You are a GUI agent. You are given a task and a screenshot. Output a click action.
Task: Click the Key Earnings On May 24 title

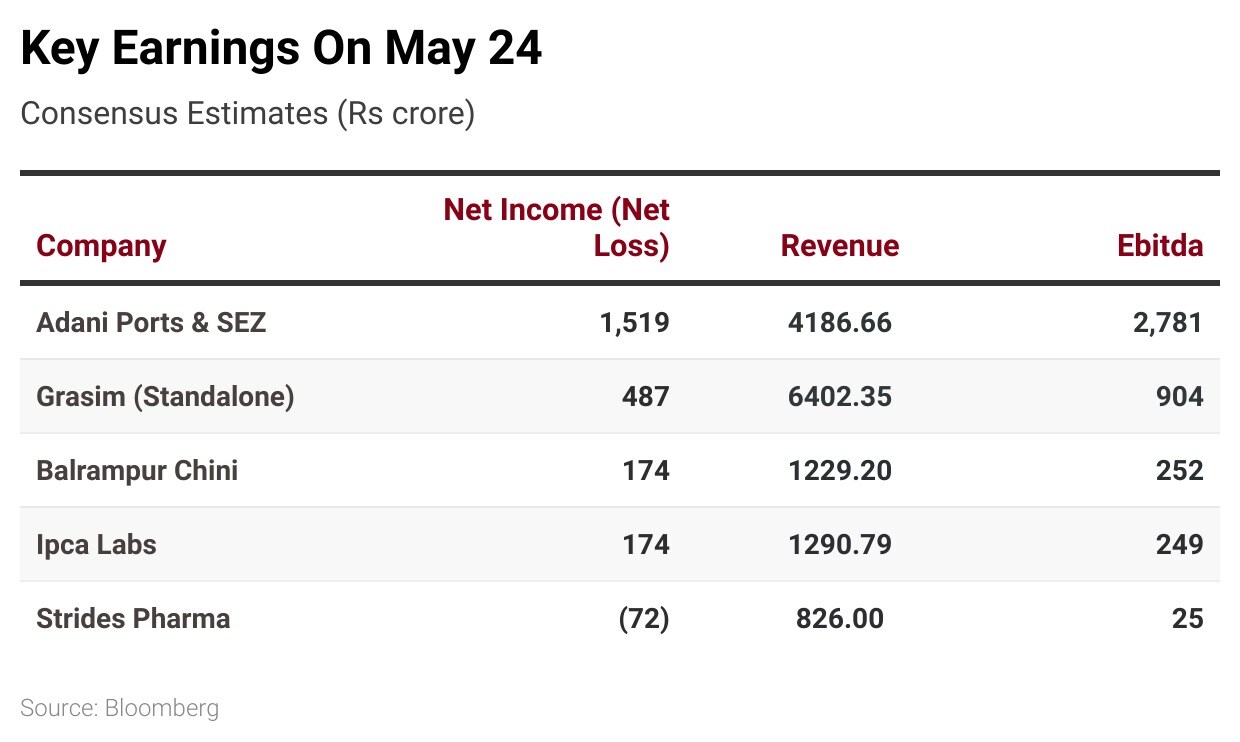(281, 49)
